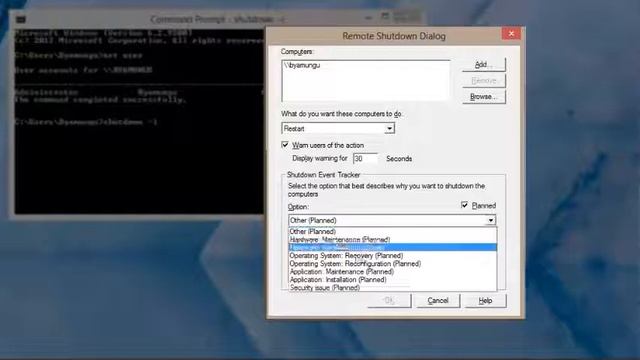Click the OK button
640x360 pixels.
389,300
